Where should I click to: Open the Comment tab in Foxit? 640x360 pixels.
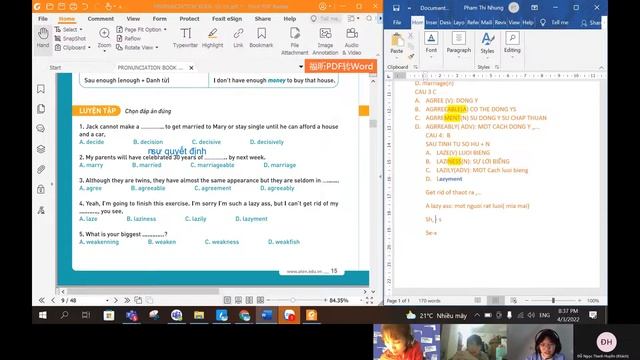pyautogui.click(x=100, y=19)
